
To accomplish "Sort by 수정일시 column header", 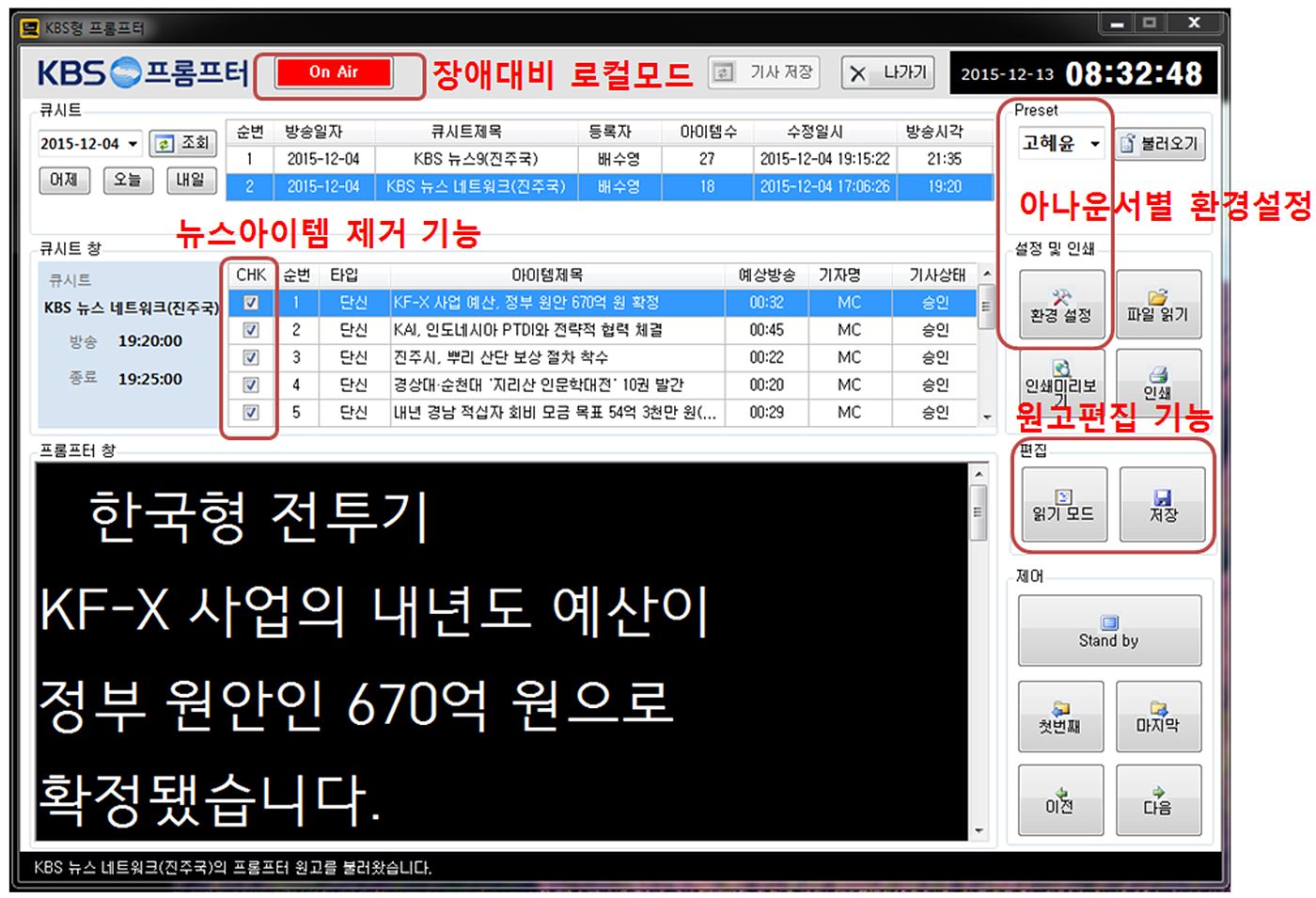I will click(x=815, y=133).
